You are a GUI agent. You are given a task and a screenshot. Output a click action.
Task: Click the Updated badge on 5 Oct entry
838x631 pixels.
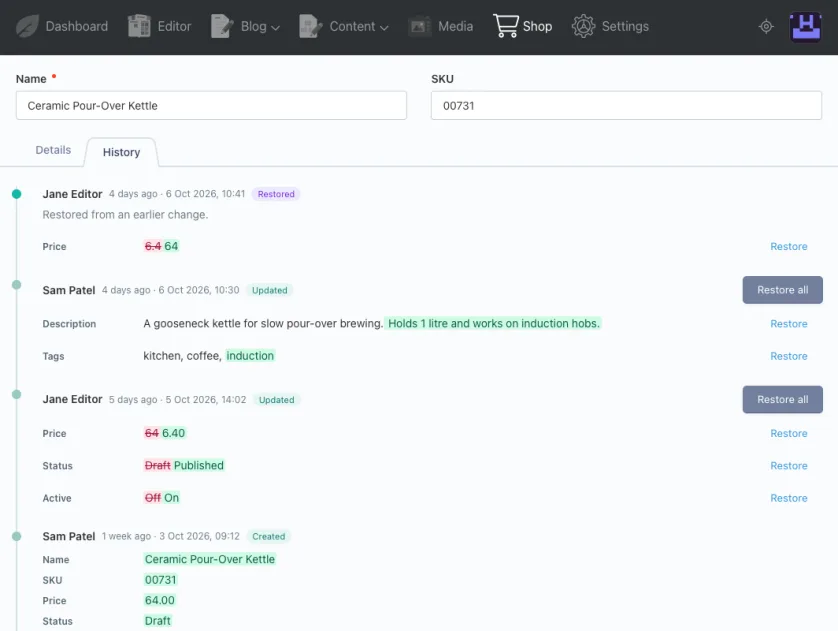[x=276, y=400]
